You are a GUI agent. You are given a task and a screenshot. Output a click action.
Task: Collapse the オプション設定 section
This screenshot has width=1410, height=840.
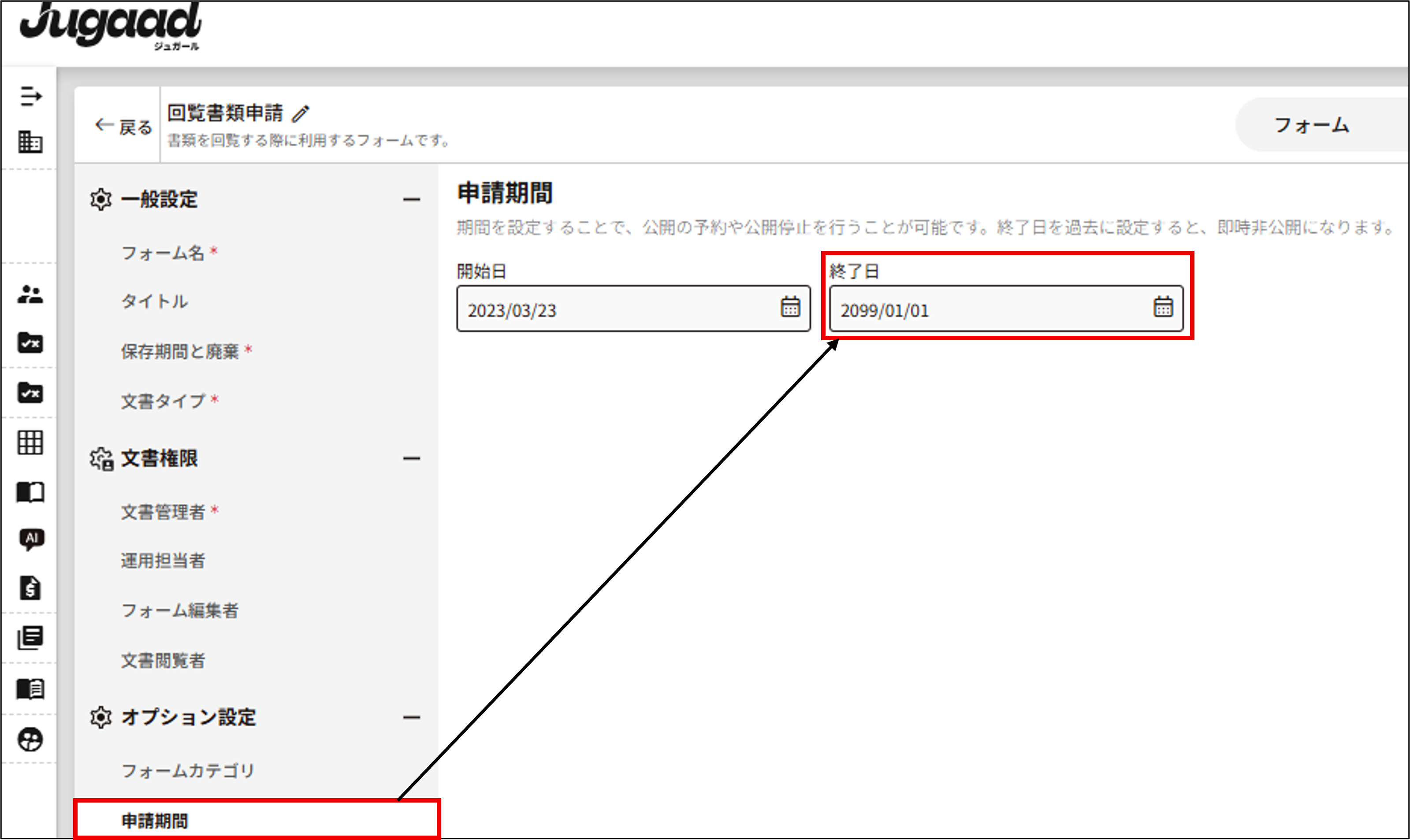412,717
